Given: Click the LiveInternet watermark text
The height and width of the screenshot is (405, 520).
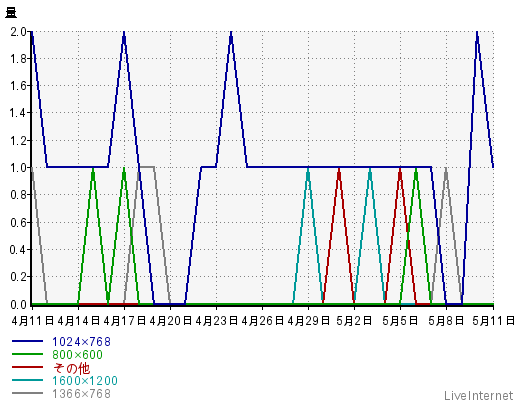Looking at the screenshot, I should tap(479, 396).
